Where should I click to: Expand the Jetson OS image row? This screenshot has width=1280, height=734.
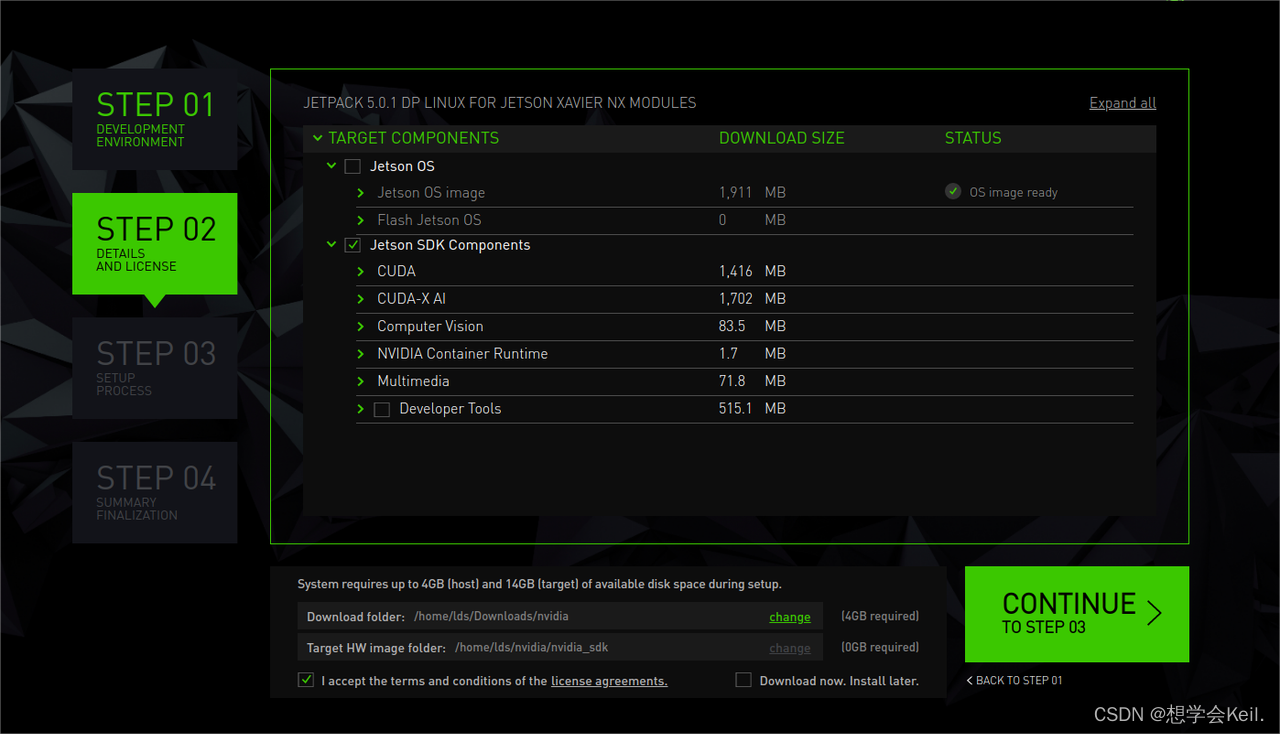coord(361,193)
